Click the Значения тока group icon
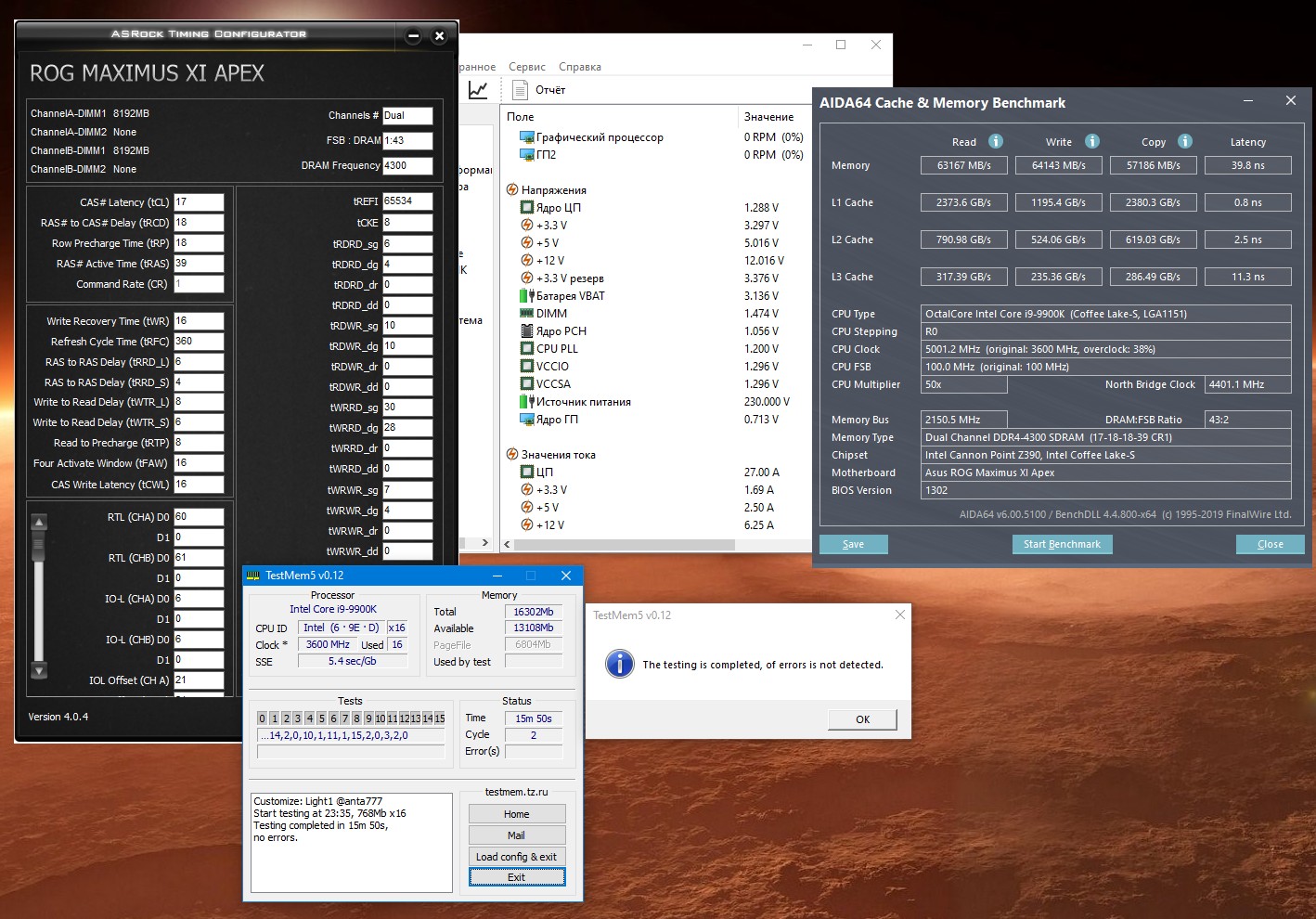The width and height of the screenshot is (1316, 919). coord(511,455)
